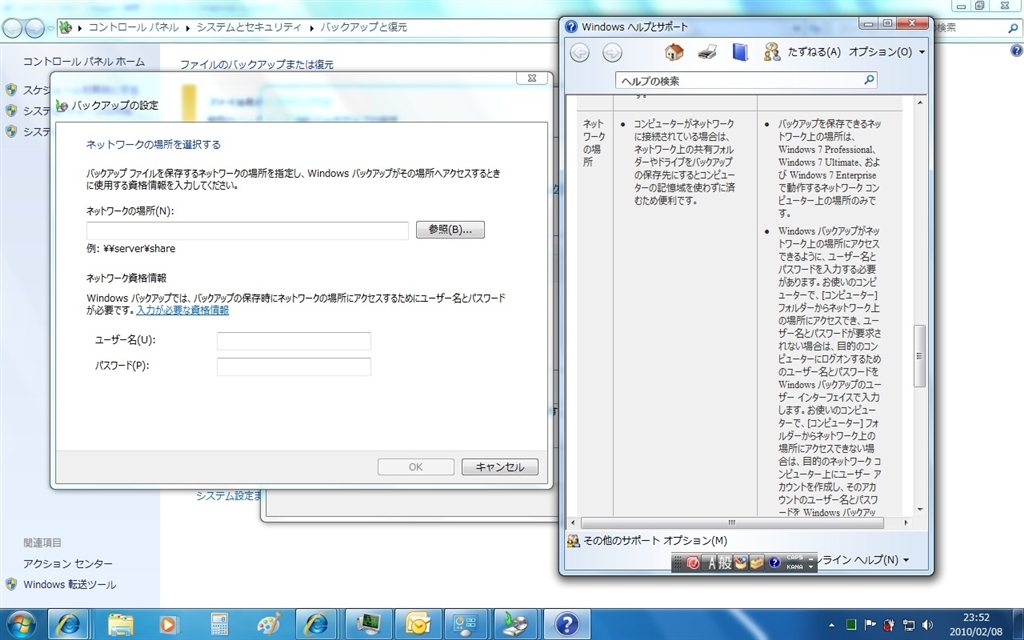This screenshot has height=640, width=1024.
Task: Go back in Help window
Action: (579, 53)
